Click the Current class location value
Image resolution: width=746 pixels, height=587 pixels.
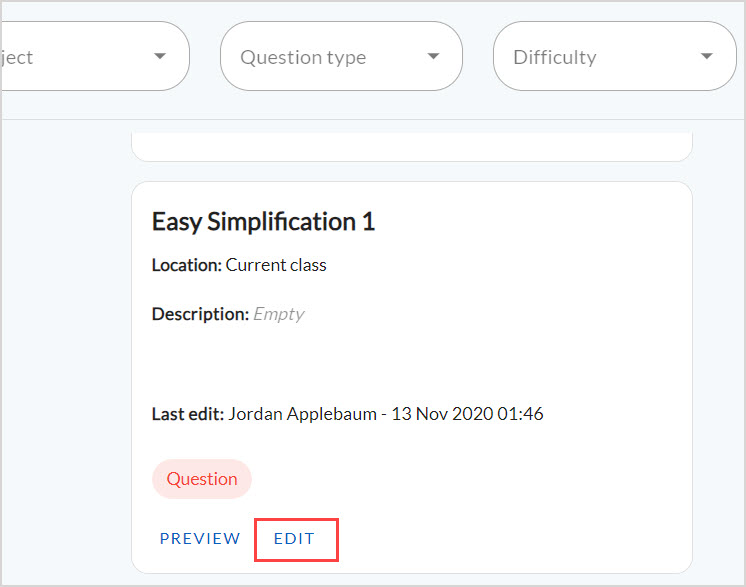(x=276, y=265)
